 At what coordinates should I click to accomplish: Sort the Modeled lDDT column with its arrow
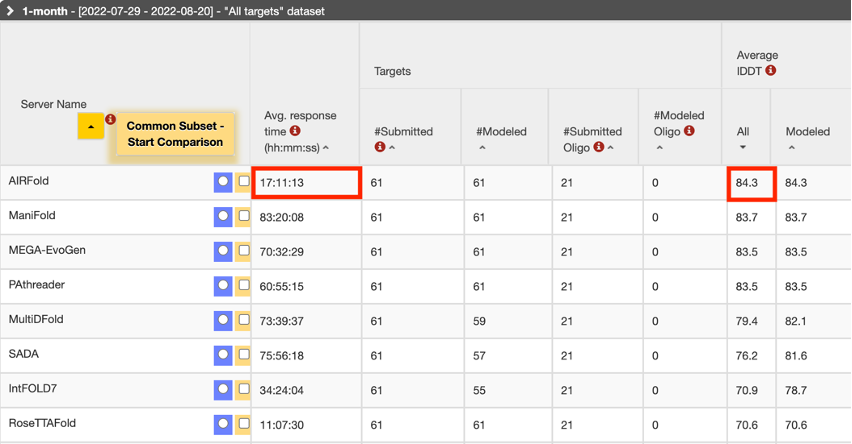click(790, 147)
